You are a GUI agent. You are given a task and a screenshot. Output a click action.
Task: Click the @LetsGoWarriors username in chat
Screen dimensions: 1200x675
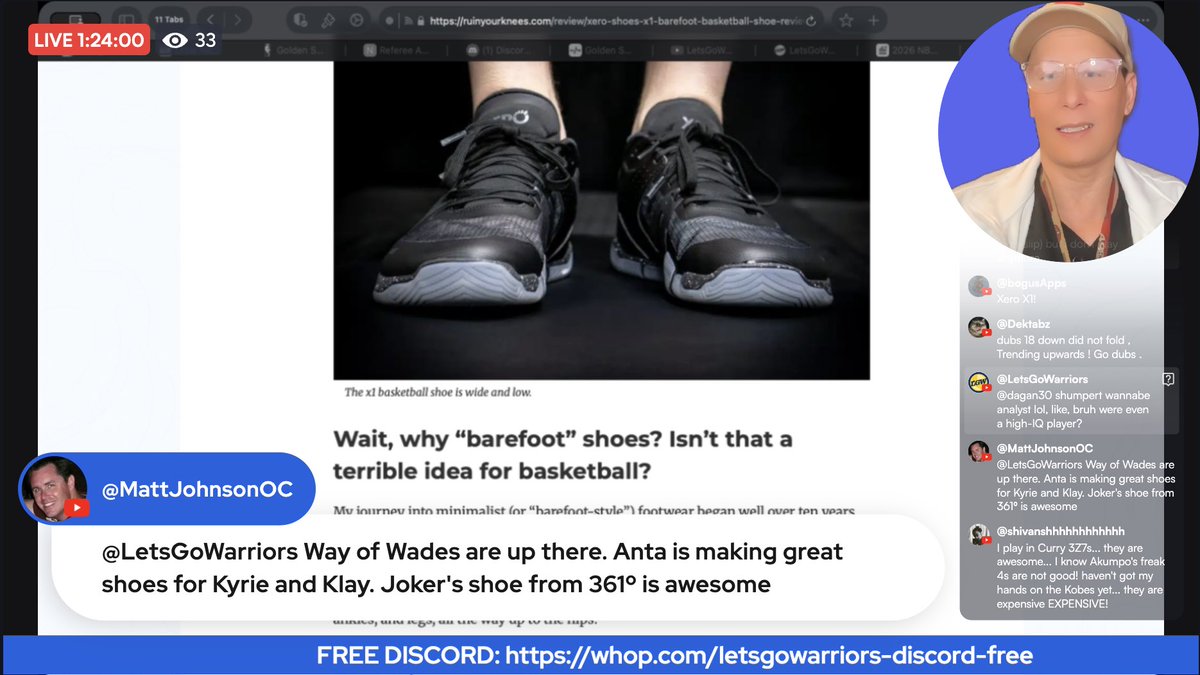click(x=1042, y=379)
